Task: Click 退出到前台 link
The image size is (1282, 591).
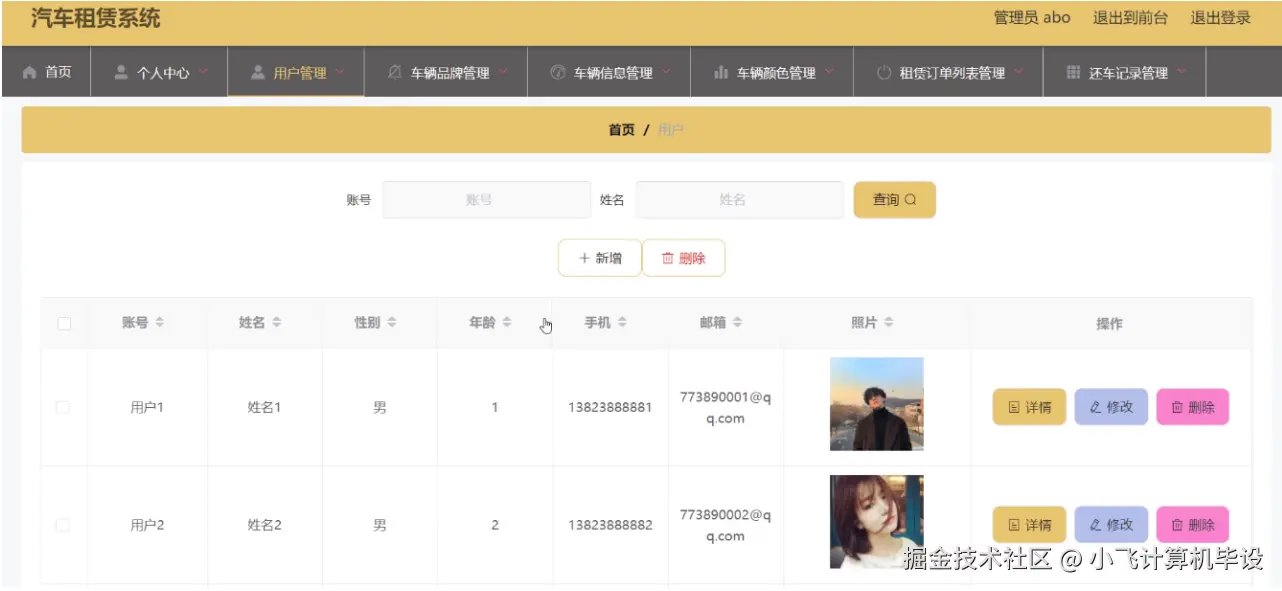Action: [x=1130, y=17]
